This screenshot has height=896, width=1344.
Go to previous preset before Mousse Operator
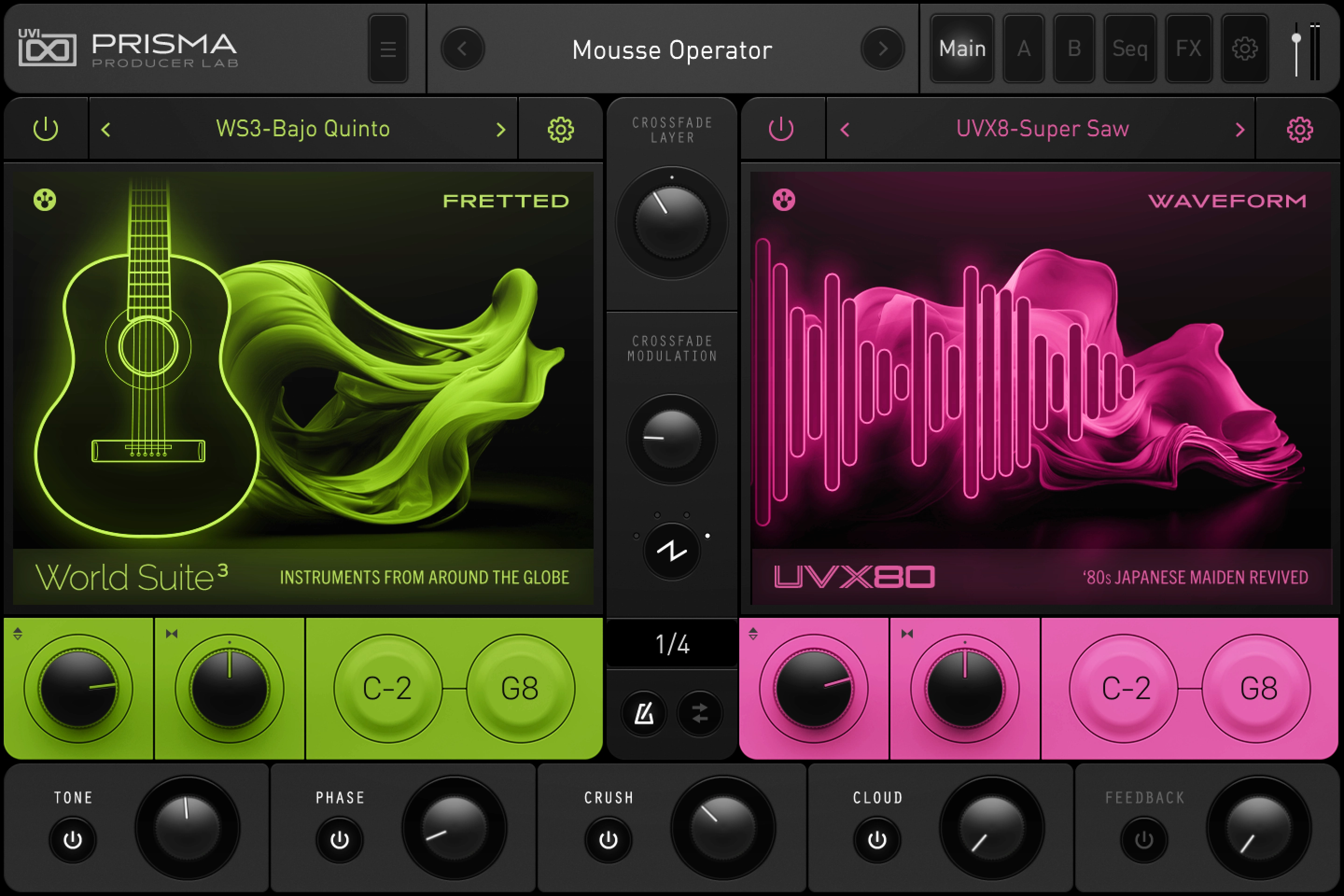(462, 49)
